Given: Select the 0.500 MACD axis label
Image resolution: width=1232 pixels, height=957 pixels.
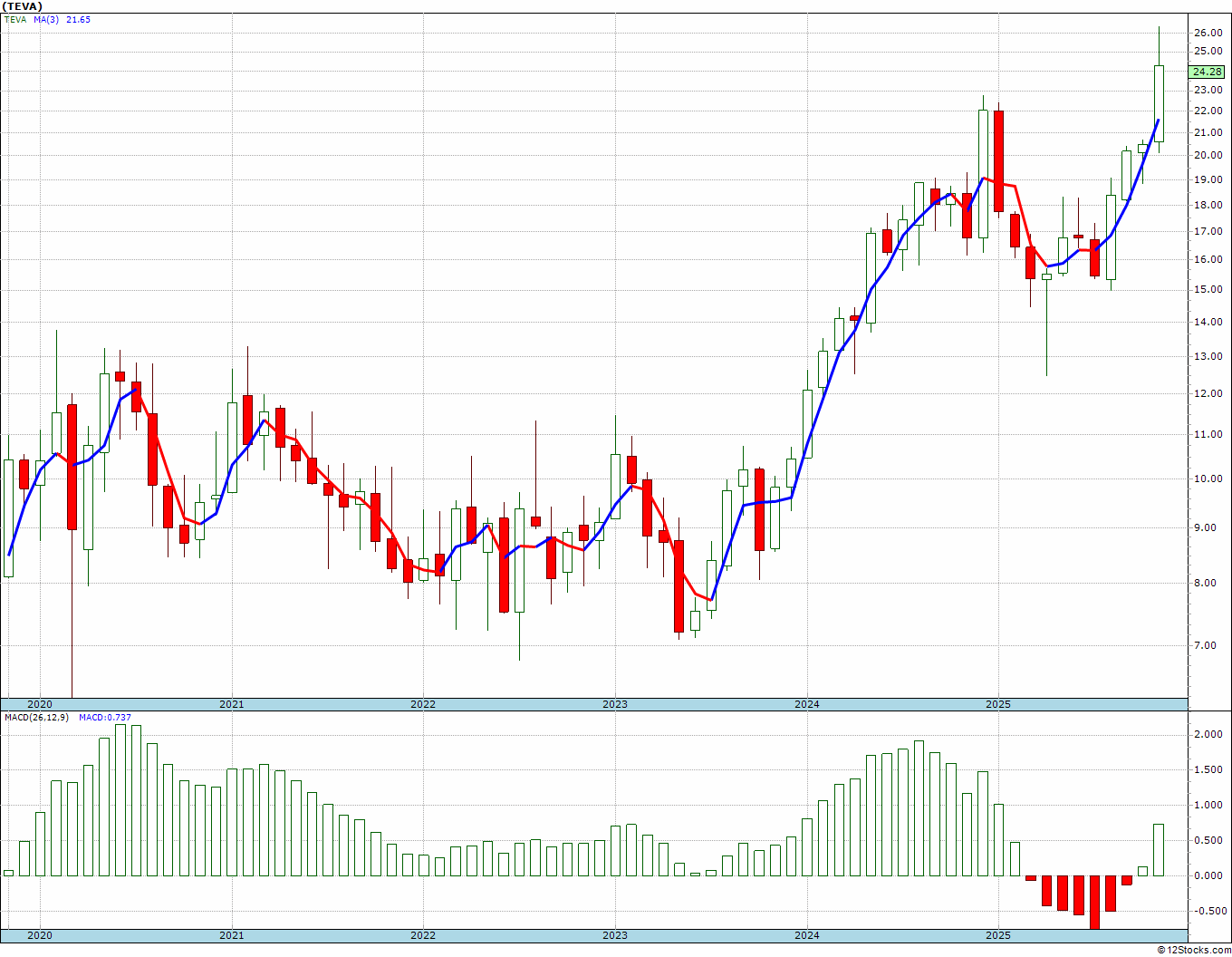Looking at the screenshot, I should tap(1208, 840).
